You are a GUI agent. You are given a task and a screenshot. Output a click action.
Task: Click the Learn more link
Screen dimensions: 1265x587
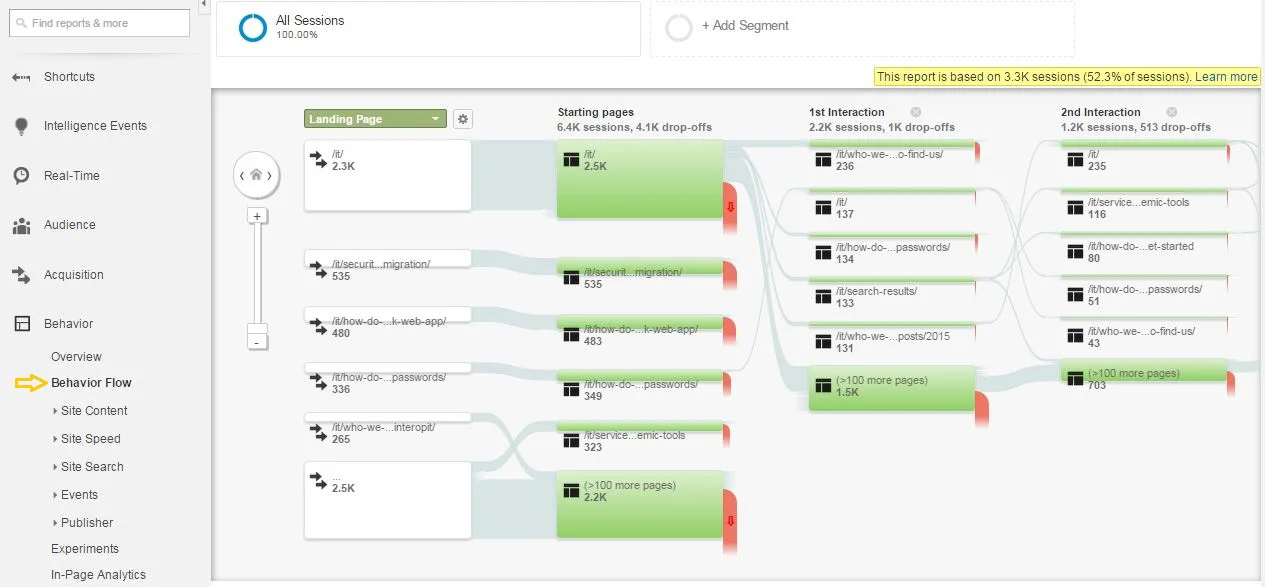point(1226,77)
